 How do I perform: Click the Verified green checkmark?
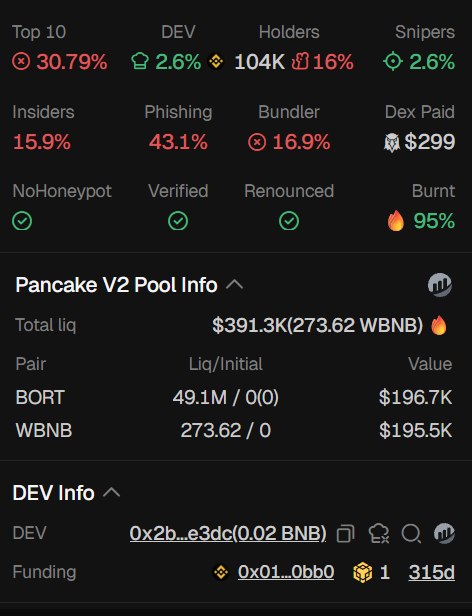(x=178, y=221)
